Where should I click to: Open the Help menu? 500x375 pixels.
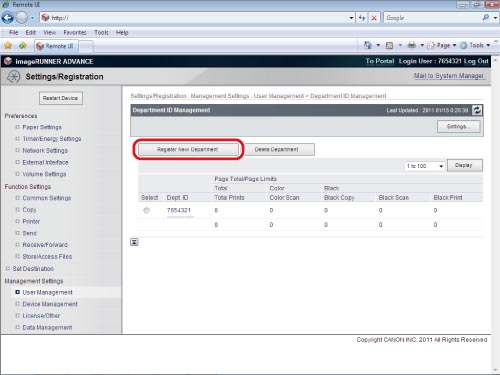(x=122, y=32)
